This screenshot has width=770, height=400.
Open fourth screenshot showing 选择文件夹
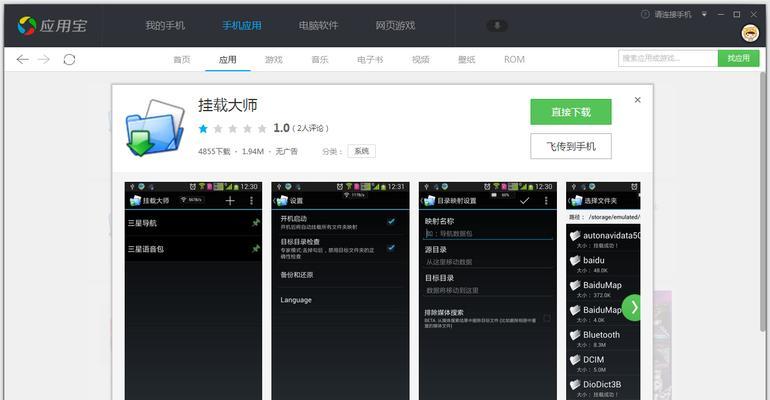coord(603,291)
